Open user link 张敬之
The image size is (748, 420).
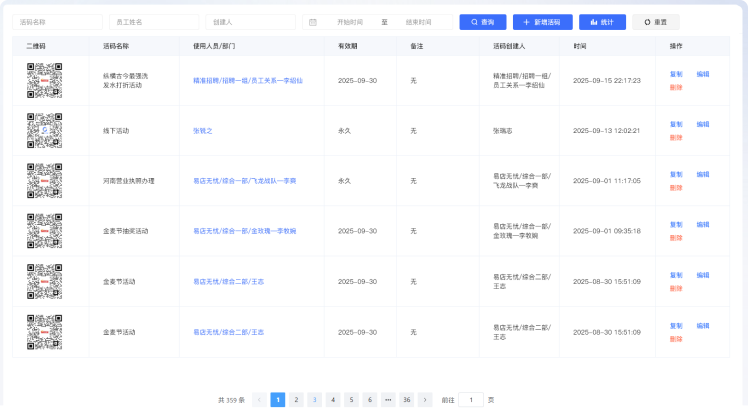(203, 131)
